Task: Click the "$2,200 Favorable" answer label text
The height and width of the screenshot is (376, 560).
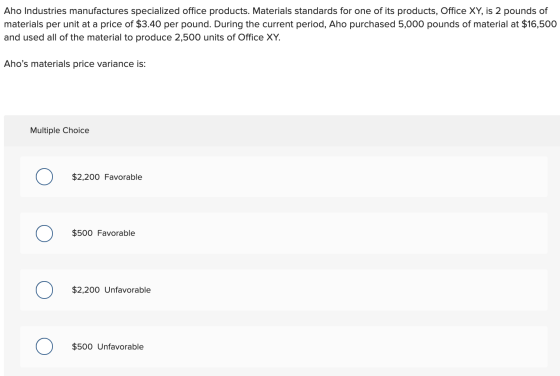Action: (x=107, y=177)
